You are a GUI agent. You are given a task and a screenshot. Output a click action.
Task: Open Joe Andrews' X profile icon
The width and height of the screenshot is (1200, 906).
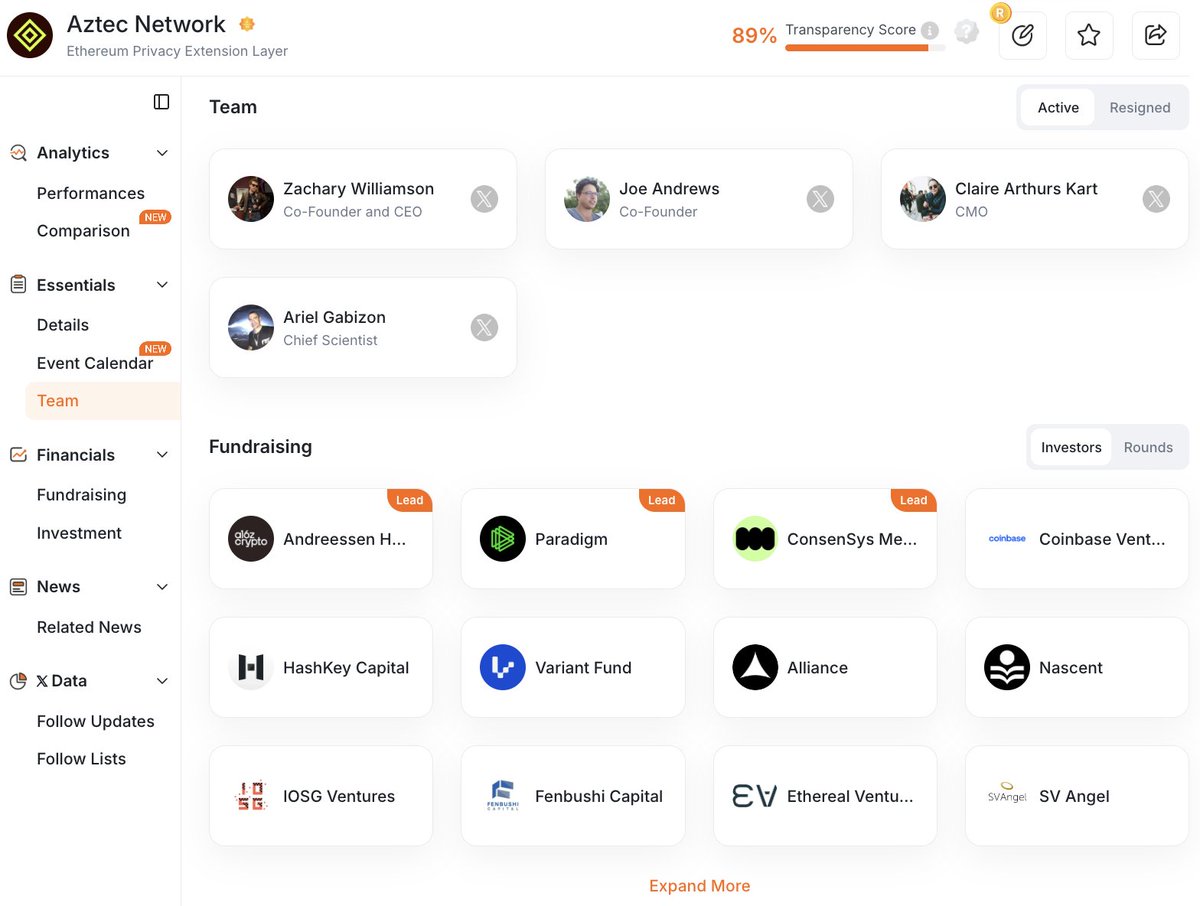pyautogui.click(x=820, y=199)
